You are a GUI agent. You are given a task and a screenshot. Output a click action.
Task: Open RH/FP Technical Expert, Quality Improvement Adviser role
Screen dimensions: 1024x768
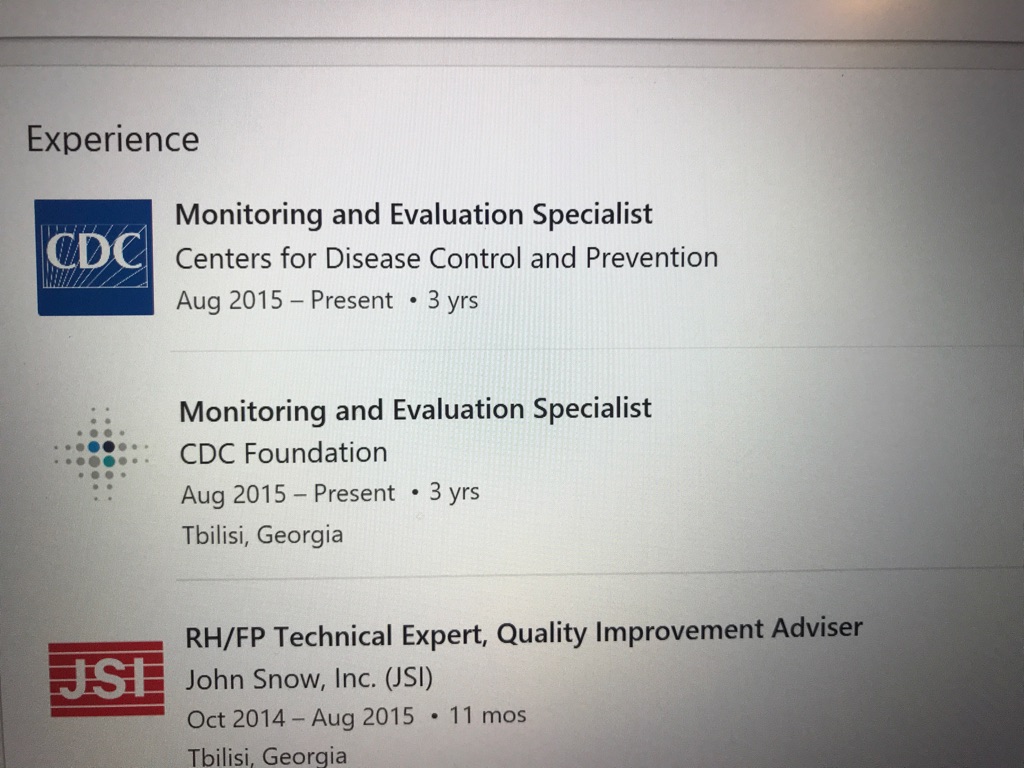pyautogui.click(x=523, y=633)
